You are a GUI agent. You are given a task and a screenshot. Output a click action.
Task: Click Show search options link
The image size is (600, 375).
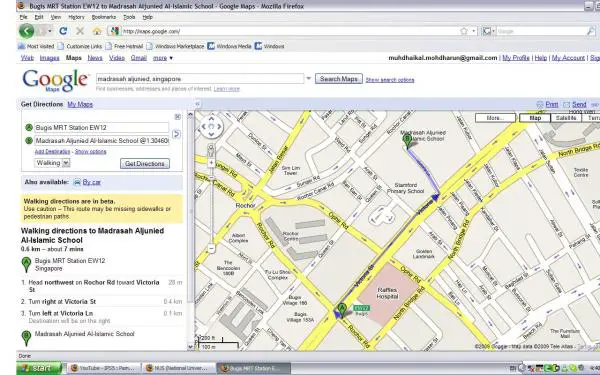coord(390,80)
